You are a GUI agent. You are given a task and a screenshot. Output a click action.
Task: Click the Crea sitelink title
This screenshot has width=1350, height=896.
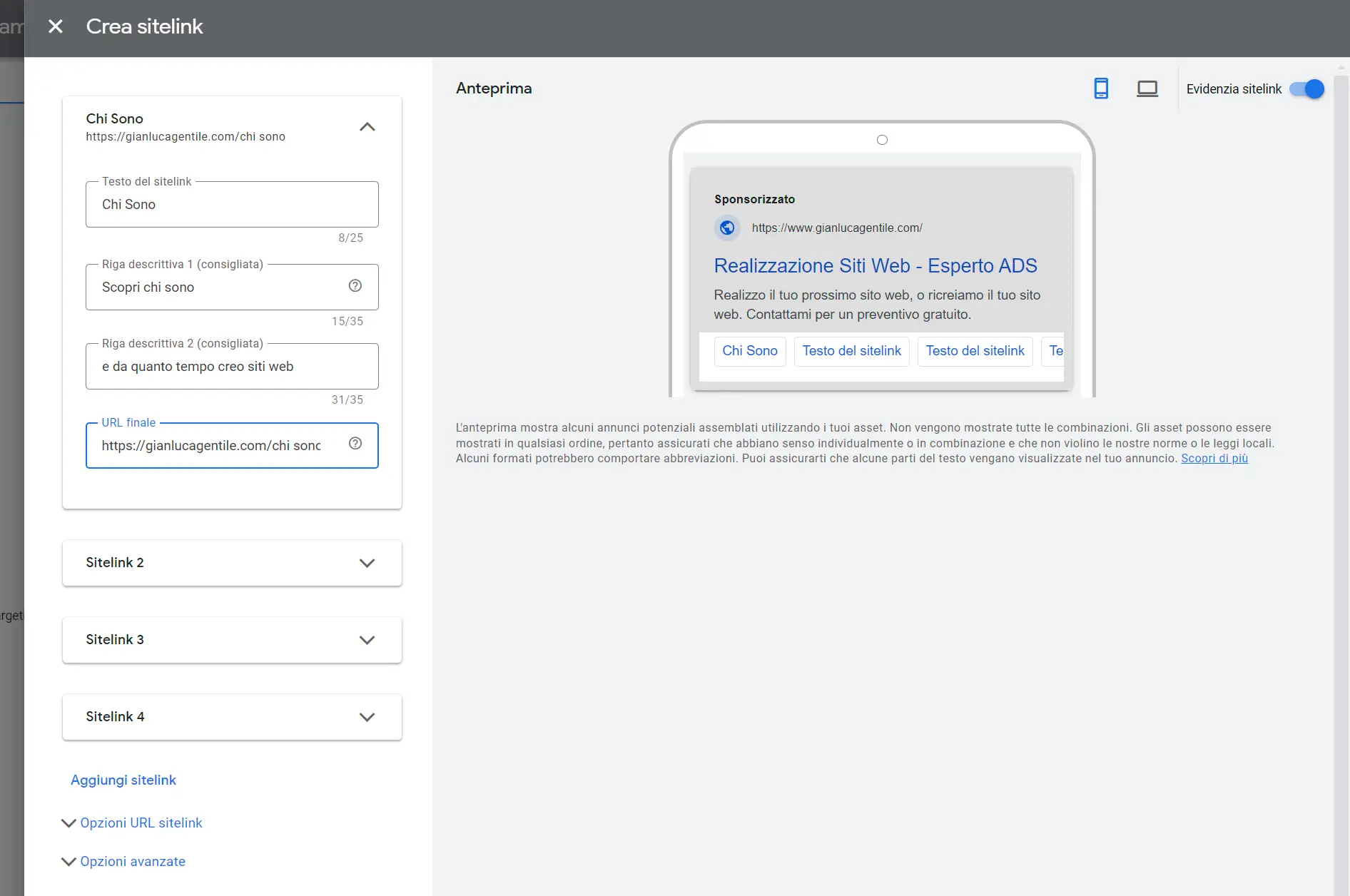144,26
